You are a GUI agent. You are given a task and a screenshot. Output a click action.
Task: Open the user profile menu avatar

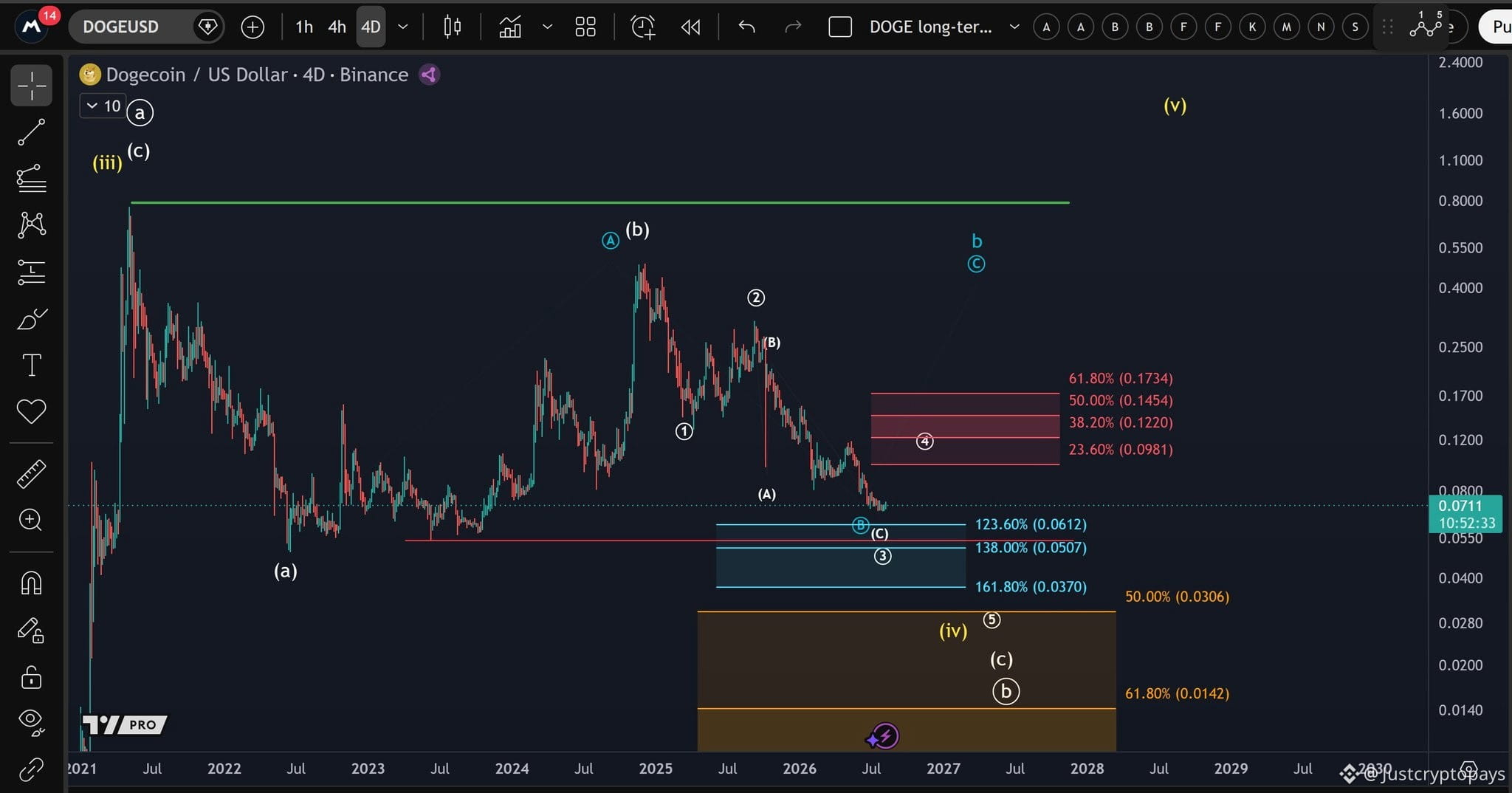(32, 27)
